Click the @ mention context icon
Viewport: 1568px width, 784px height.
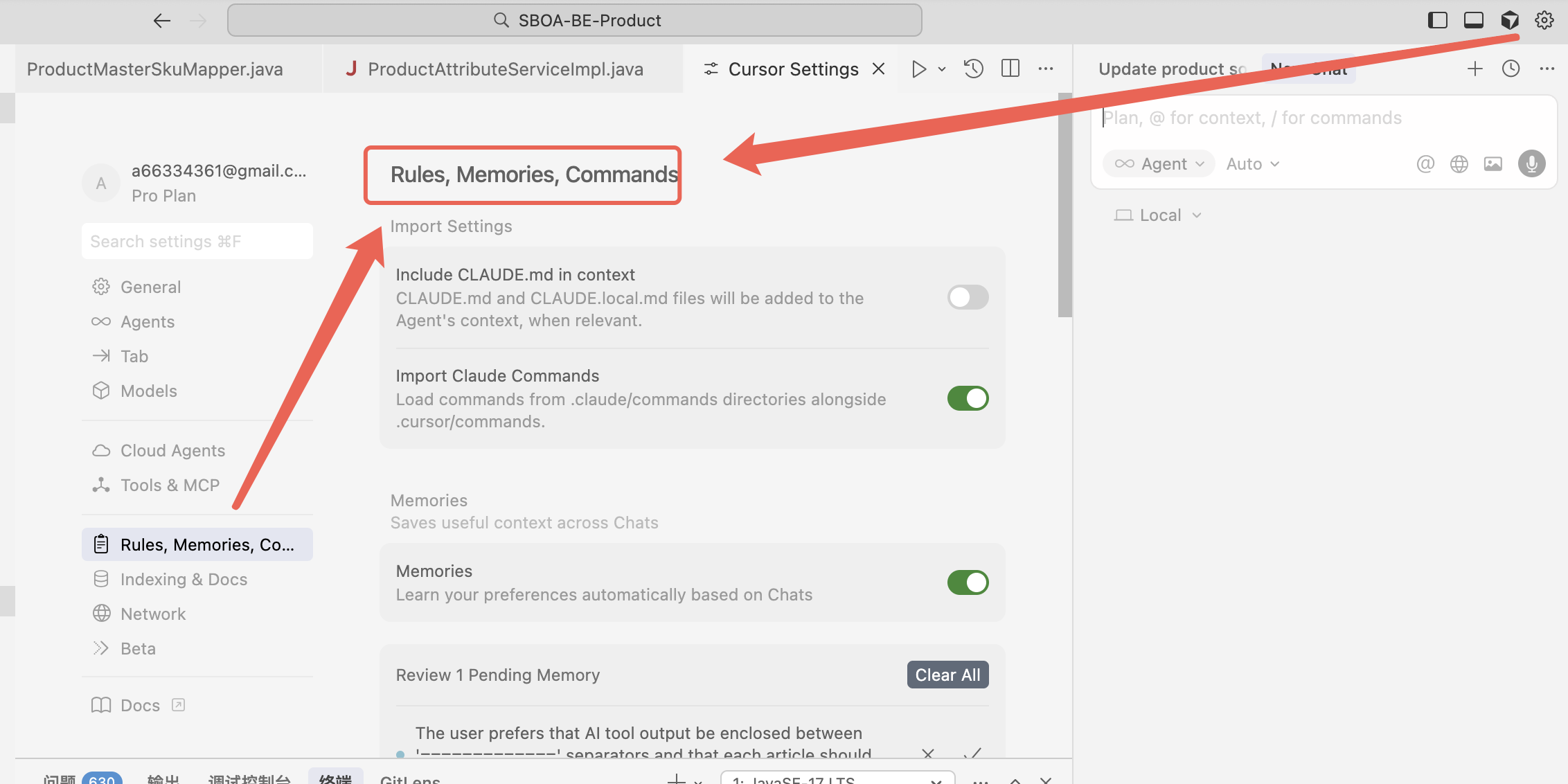pyautogui.click(x=1425, y=164)
